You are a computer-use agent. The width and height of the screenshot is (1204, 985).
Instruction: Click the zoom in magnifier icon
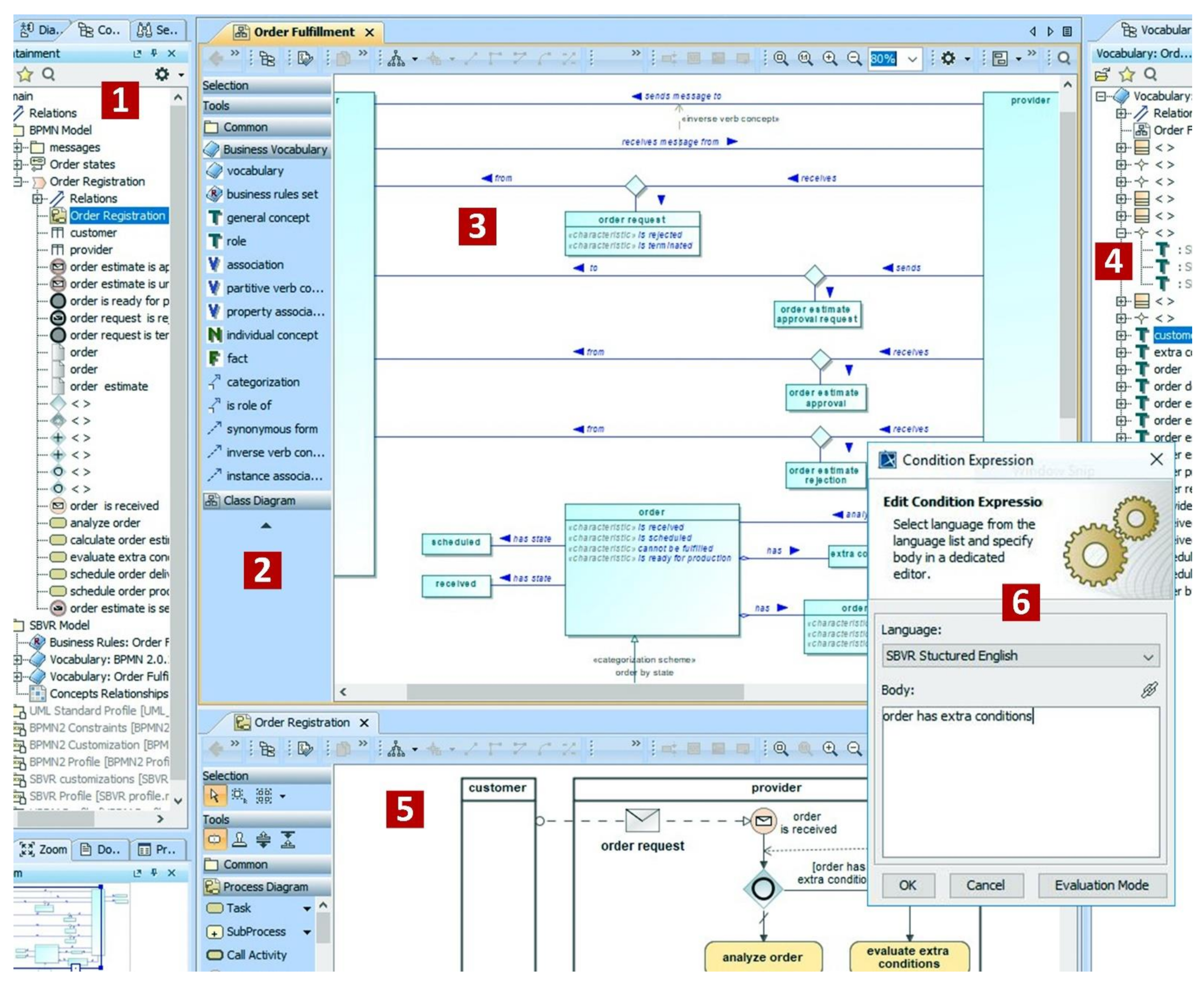click(830, 58)
